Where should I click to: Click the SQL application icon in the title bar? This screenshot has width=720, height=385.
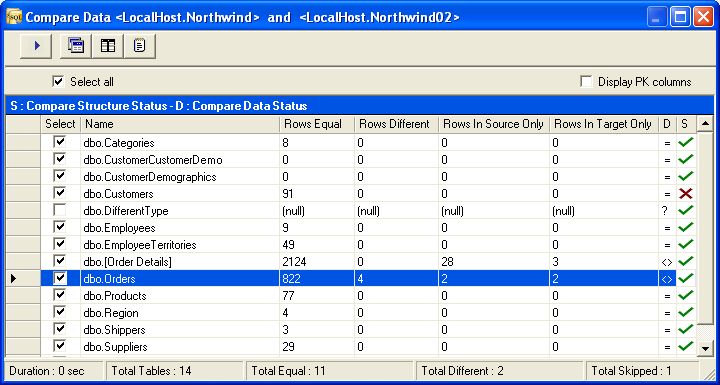coord(14,17)
